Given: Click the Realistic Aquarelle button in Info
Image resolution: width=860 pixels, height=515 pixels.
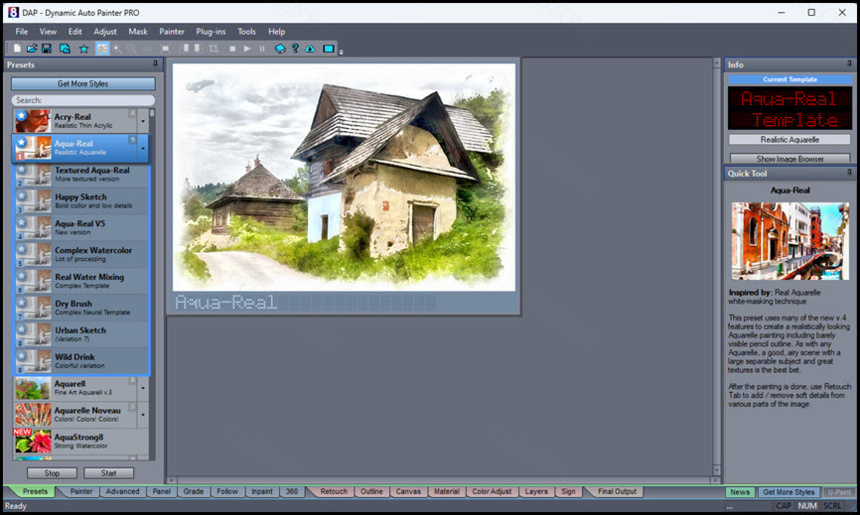Looking at the screenshot, I should (x=790, y=140).
